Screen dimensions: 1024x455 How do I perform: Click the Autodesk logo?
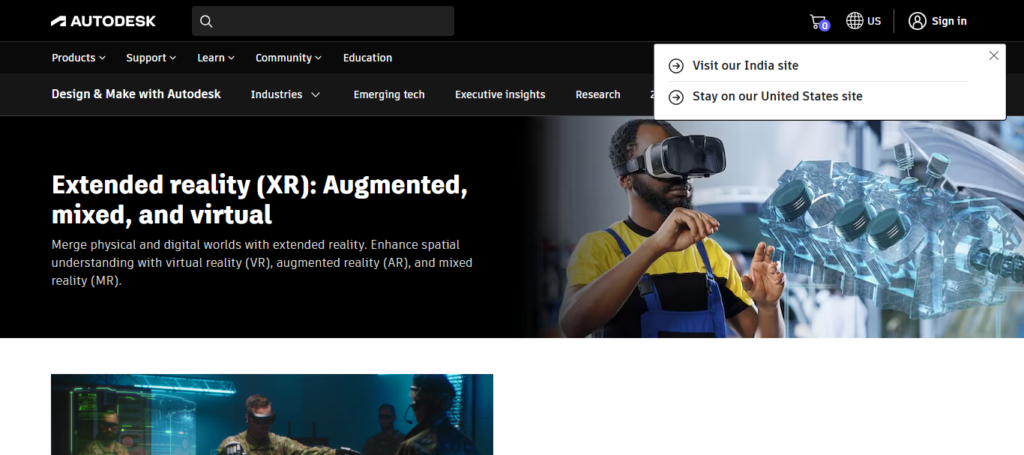[103, 21]
